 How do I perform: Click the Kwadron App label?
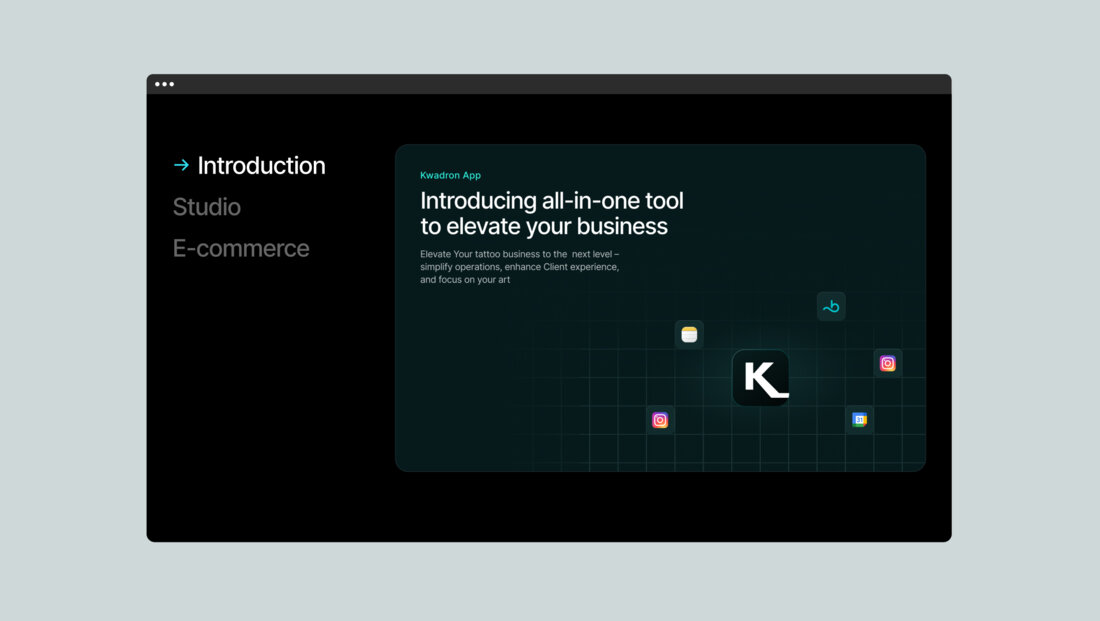[x=450, y=176]
